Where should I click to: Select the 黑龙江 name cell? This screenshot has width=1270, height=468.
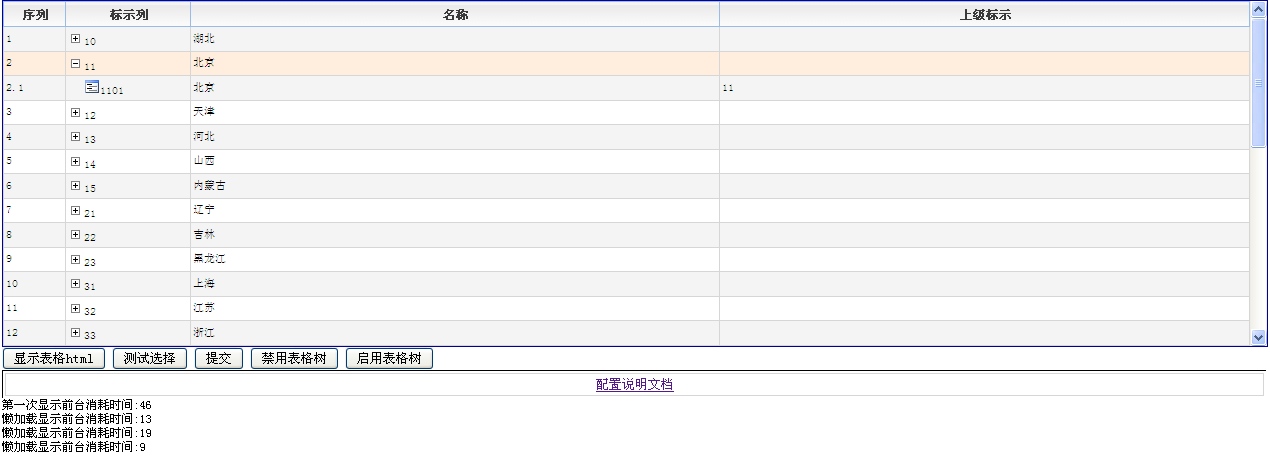click(x=455, y=259)
